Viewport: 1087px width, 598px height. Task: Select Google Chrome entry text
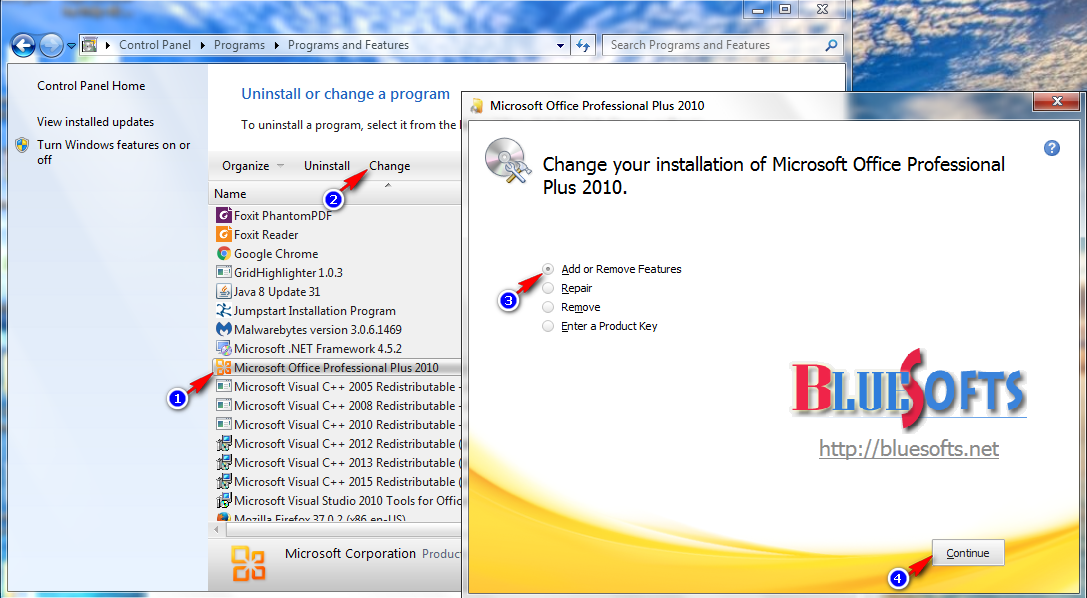tap(276, 254)
